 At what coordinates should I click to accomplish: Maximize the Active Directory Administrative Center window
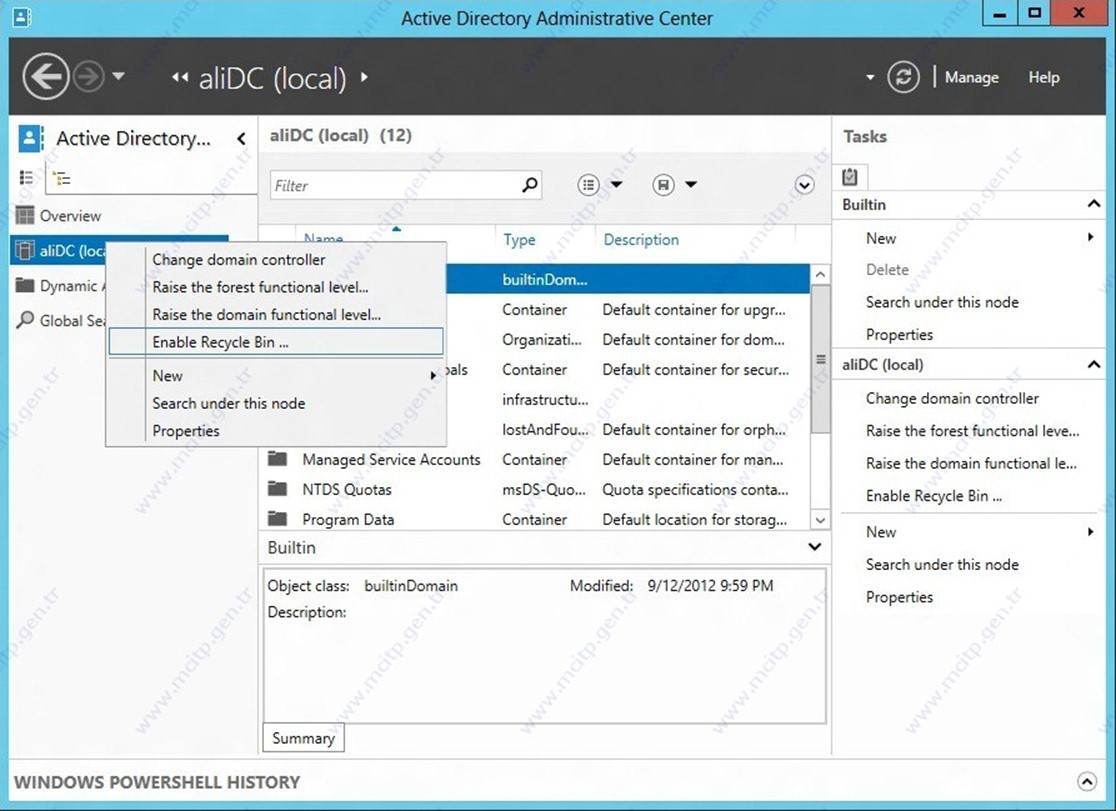[1035, 14]
